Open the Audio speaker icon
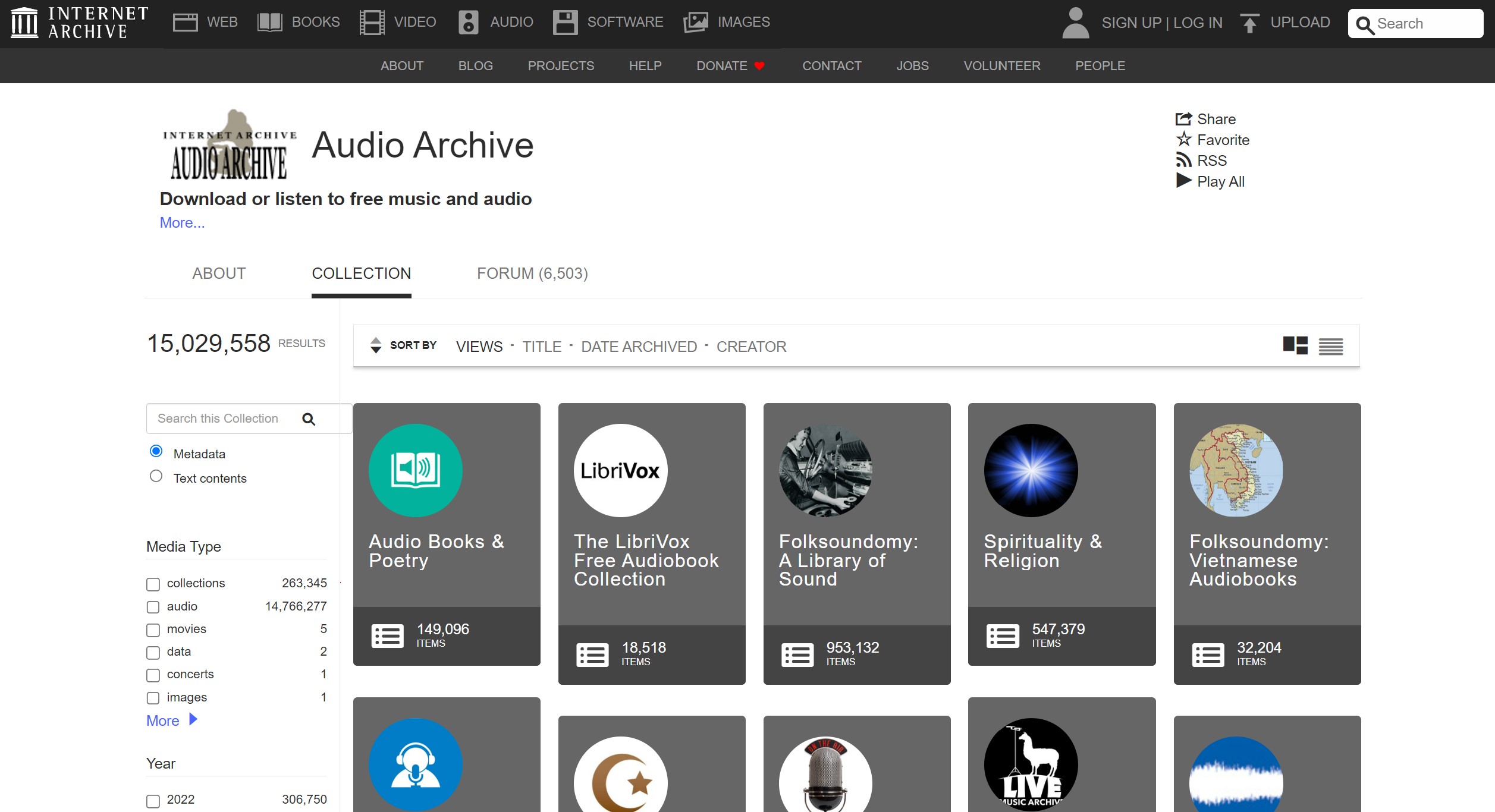The width and height of the screenshot is (1495, 812). click(x=469, y=23)
